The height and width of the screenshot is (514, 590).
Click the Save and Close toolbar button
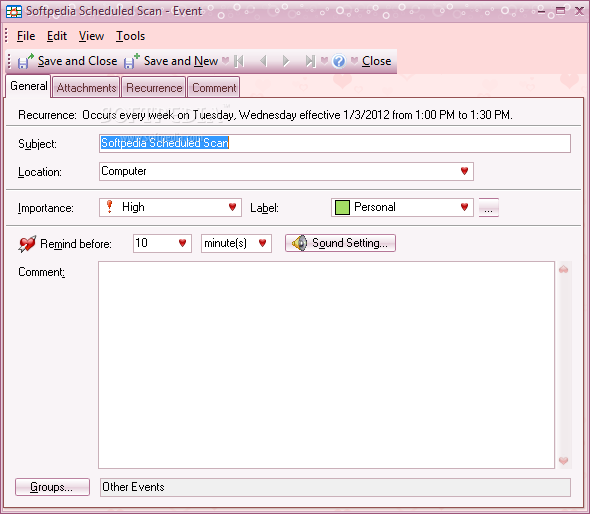[67, 61]
